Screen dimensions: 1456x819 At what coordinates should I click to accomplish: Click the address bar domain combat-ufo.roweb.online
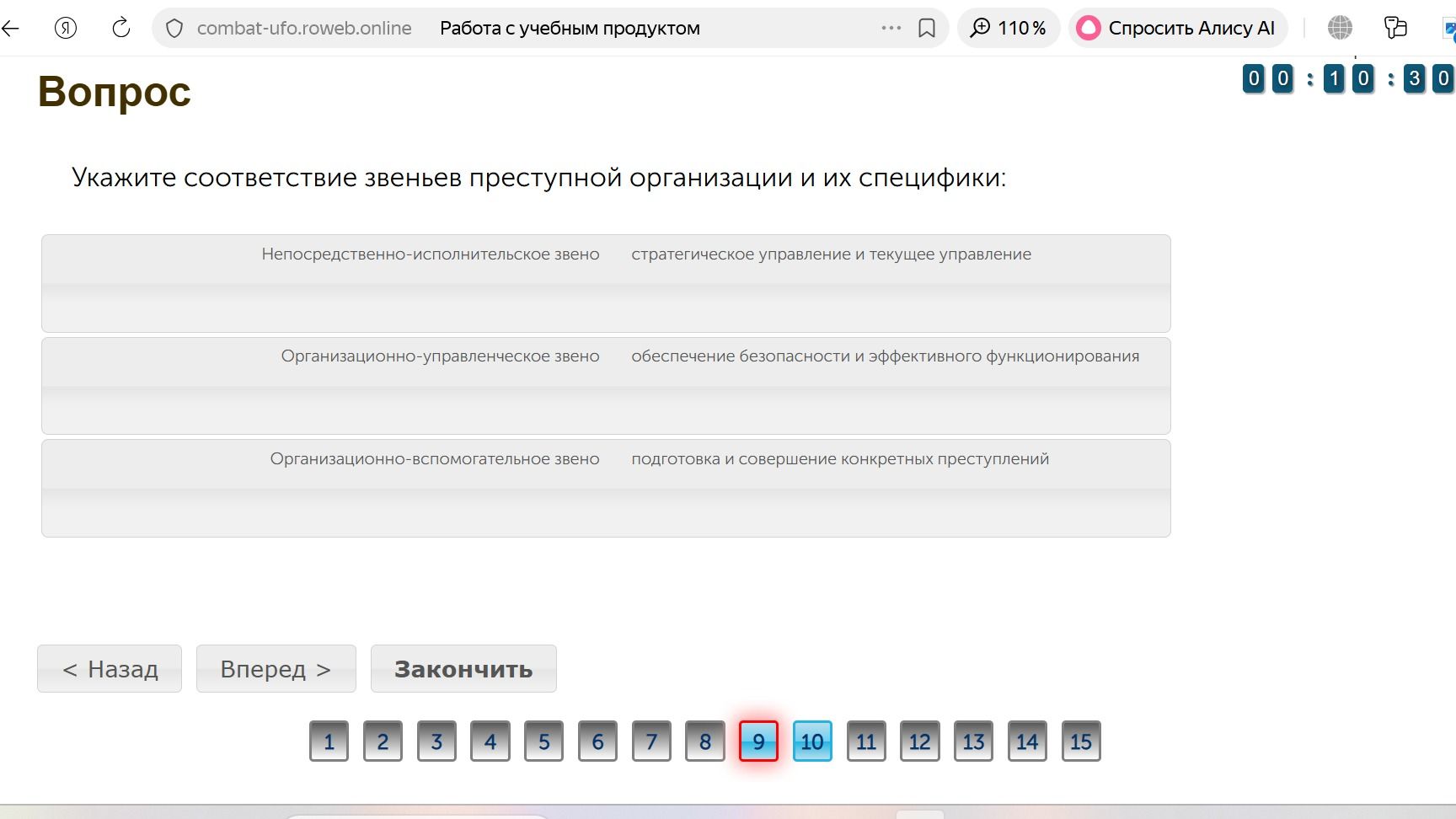[x=304, y=28]
